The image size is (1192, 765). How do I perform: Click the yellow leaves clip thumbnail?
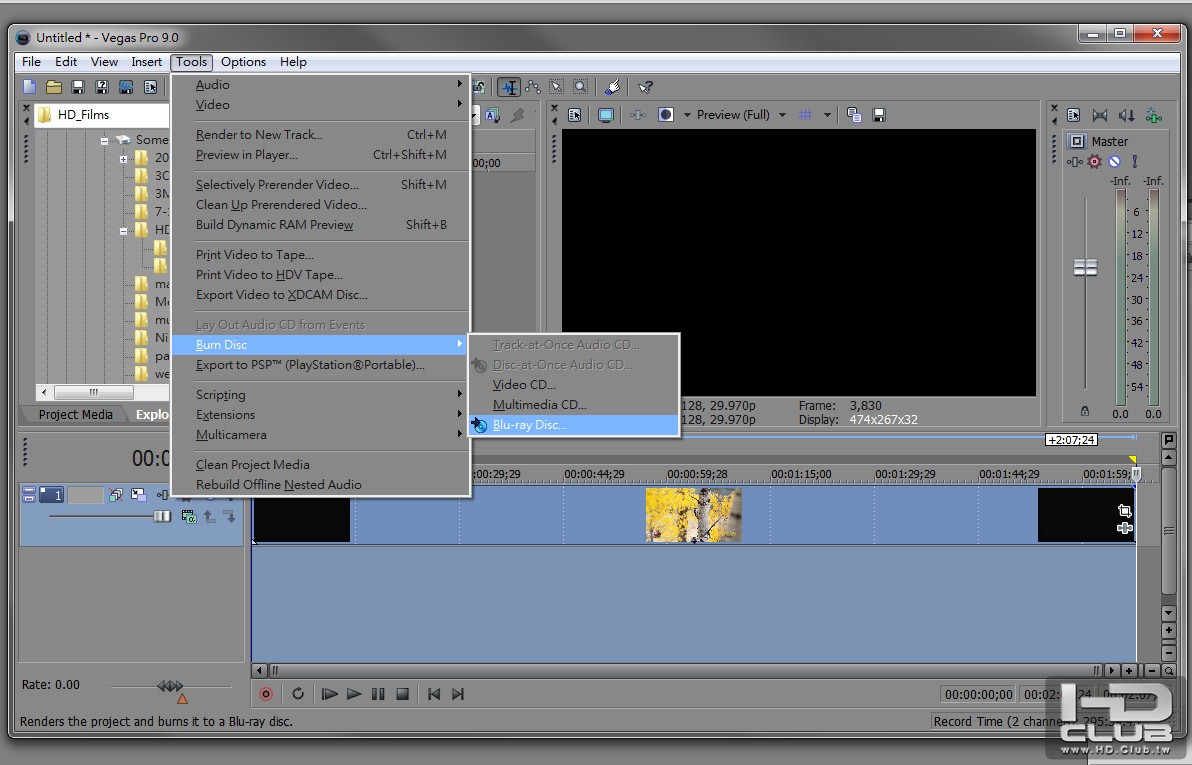pos(693,515)
